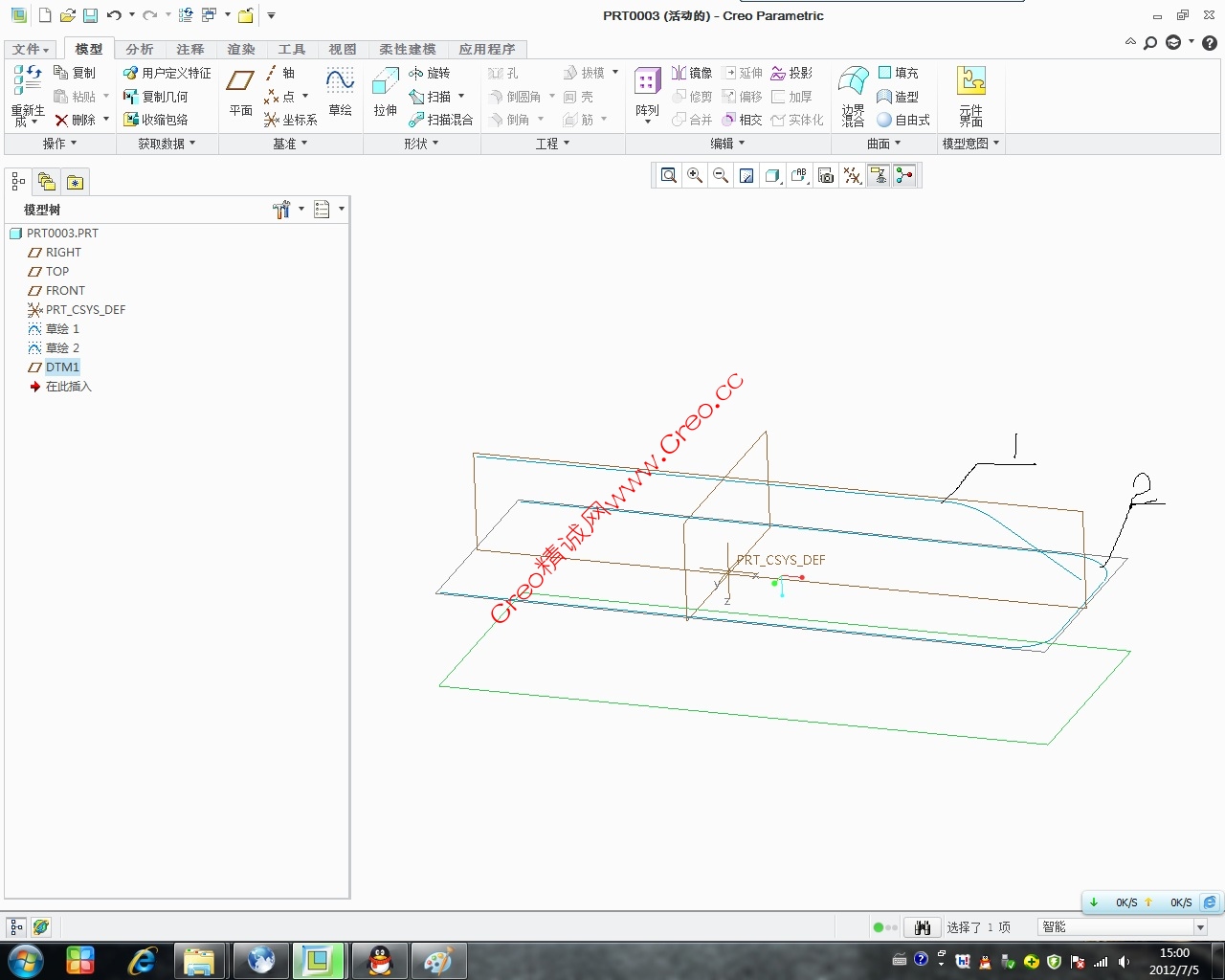Click Refit view in graphics toolbar

tap(669, 175)
